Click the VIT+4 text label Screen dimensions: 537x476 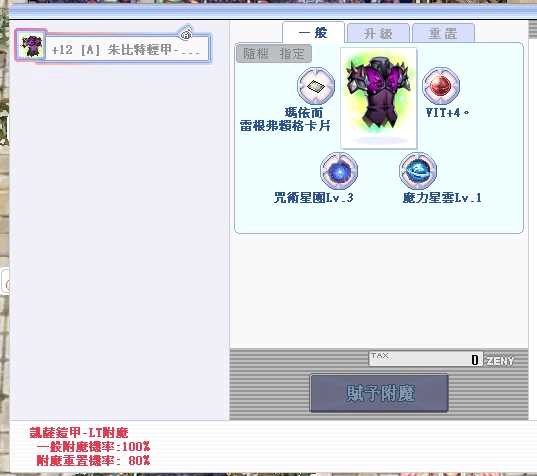pyautogui.click(x=447, y=113)
